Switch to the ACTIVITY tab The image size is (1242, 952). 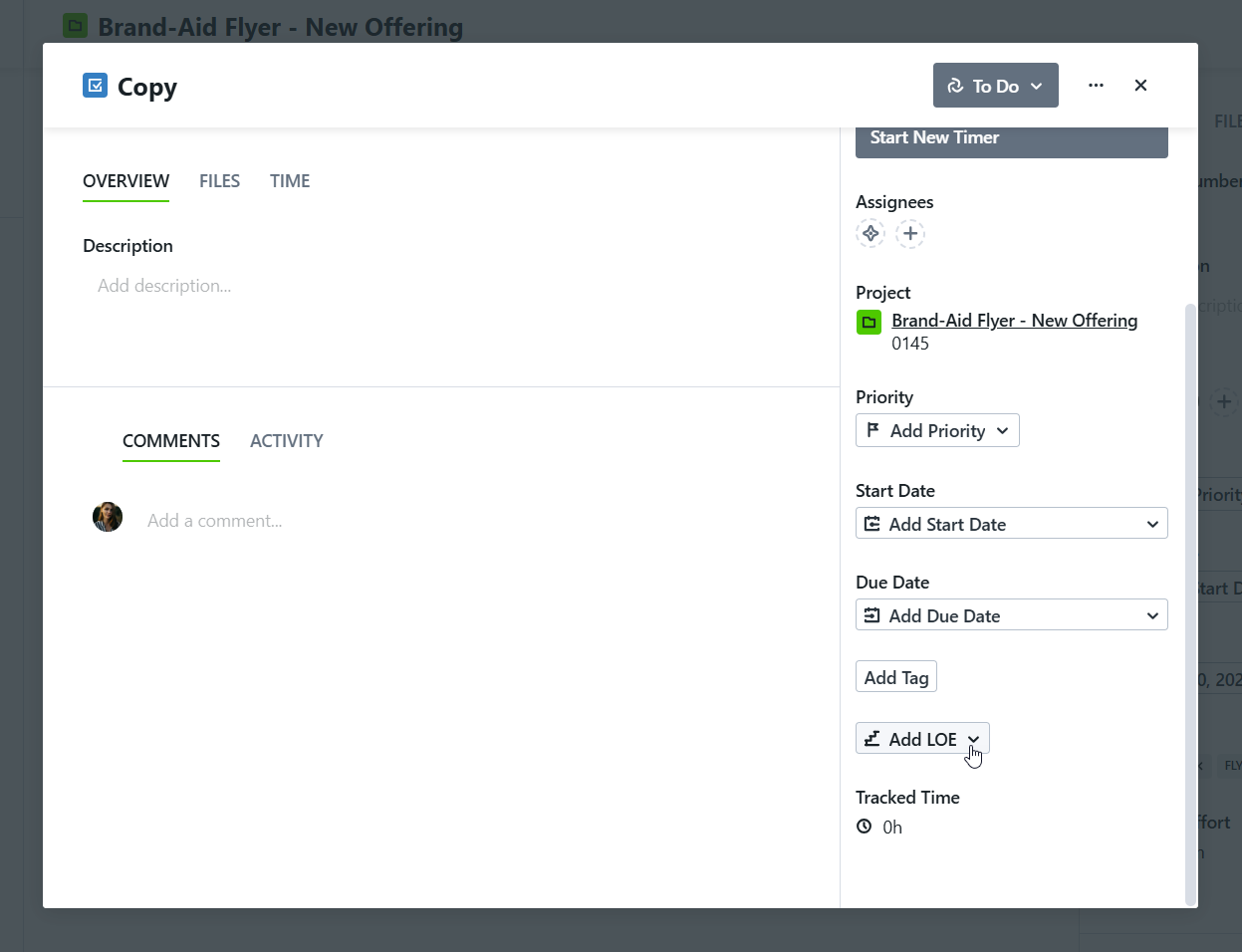tap(287, 441)
